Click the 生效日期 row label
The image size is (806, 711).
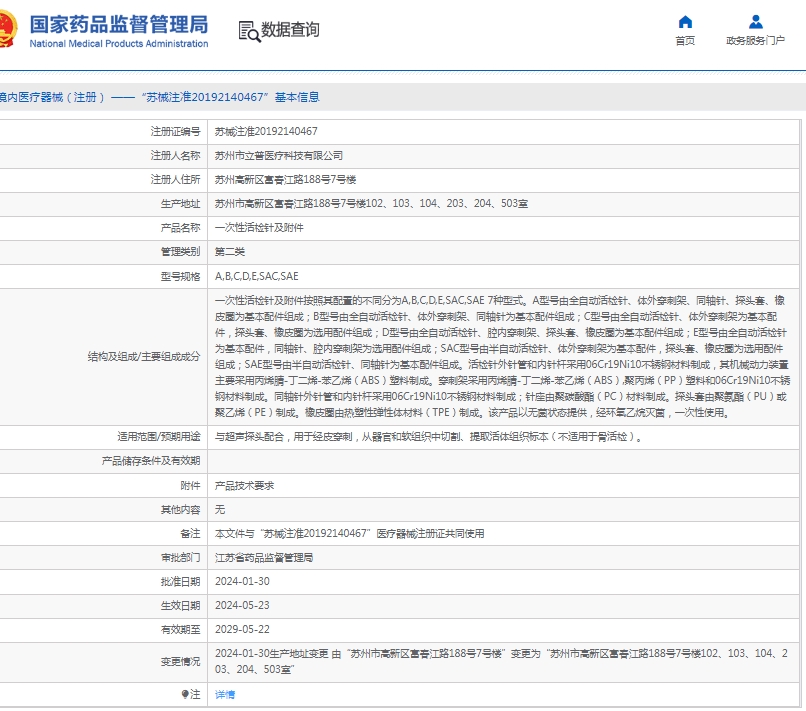[180, 606]
